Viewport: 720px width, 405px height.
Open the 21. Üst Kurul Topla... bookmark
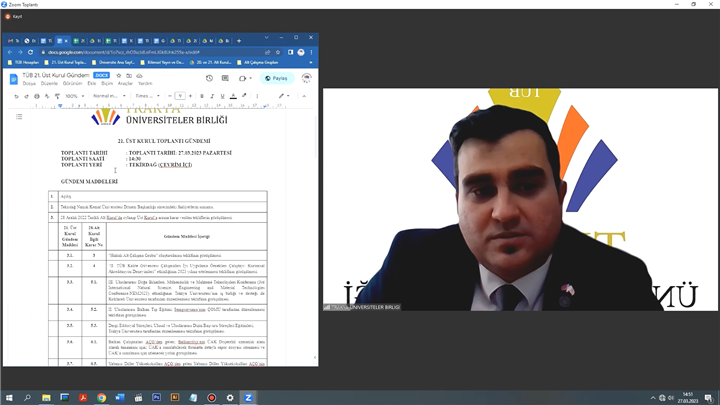(65, 62)
